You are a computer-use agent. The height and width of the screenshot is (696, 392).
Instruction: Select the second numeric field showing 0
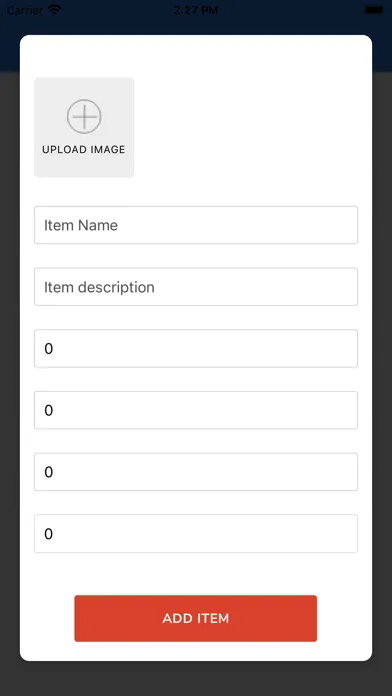click(x=196, y=410)
